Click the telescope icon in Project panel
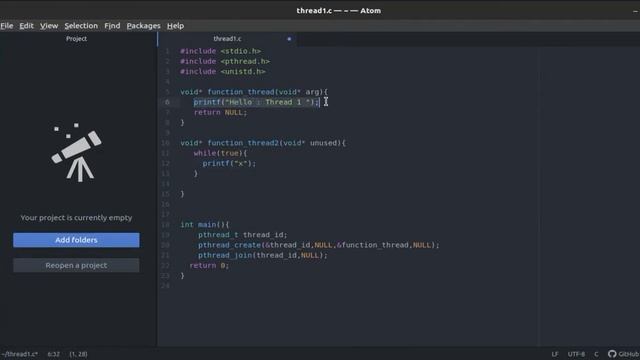The height and width of the screenshot is (360, 640). coord(76,152)
